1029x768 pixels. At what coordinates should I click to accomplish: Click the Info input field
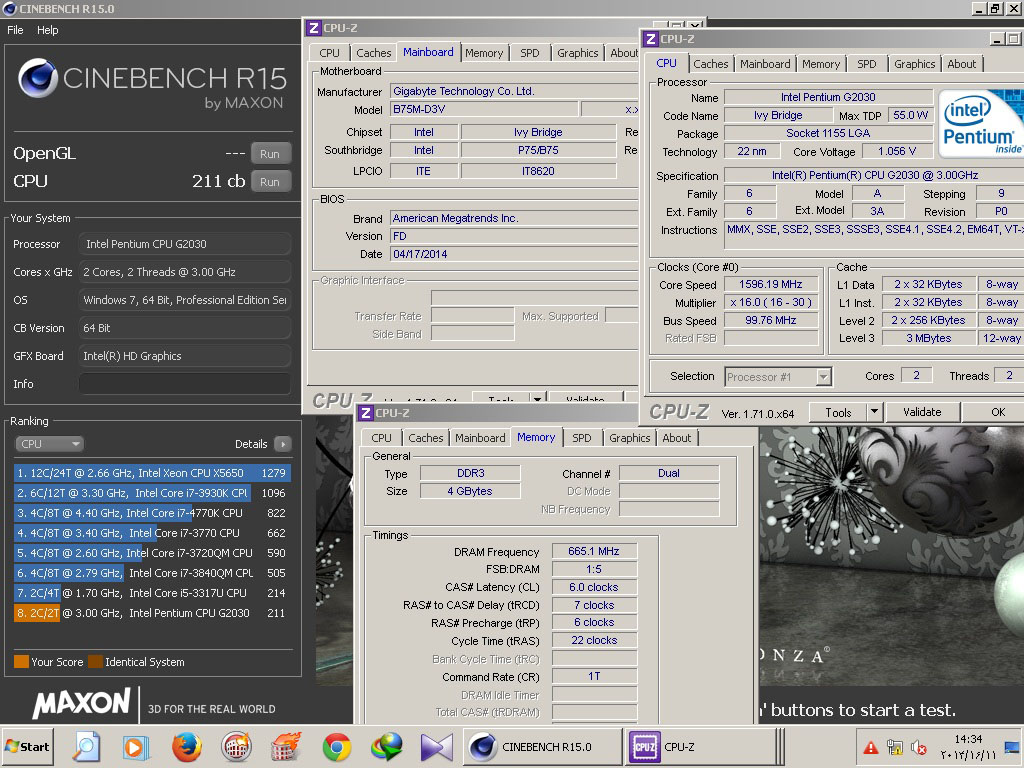pyautogui.click(x=184, y=384)
